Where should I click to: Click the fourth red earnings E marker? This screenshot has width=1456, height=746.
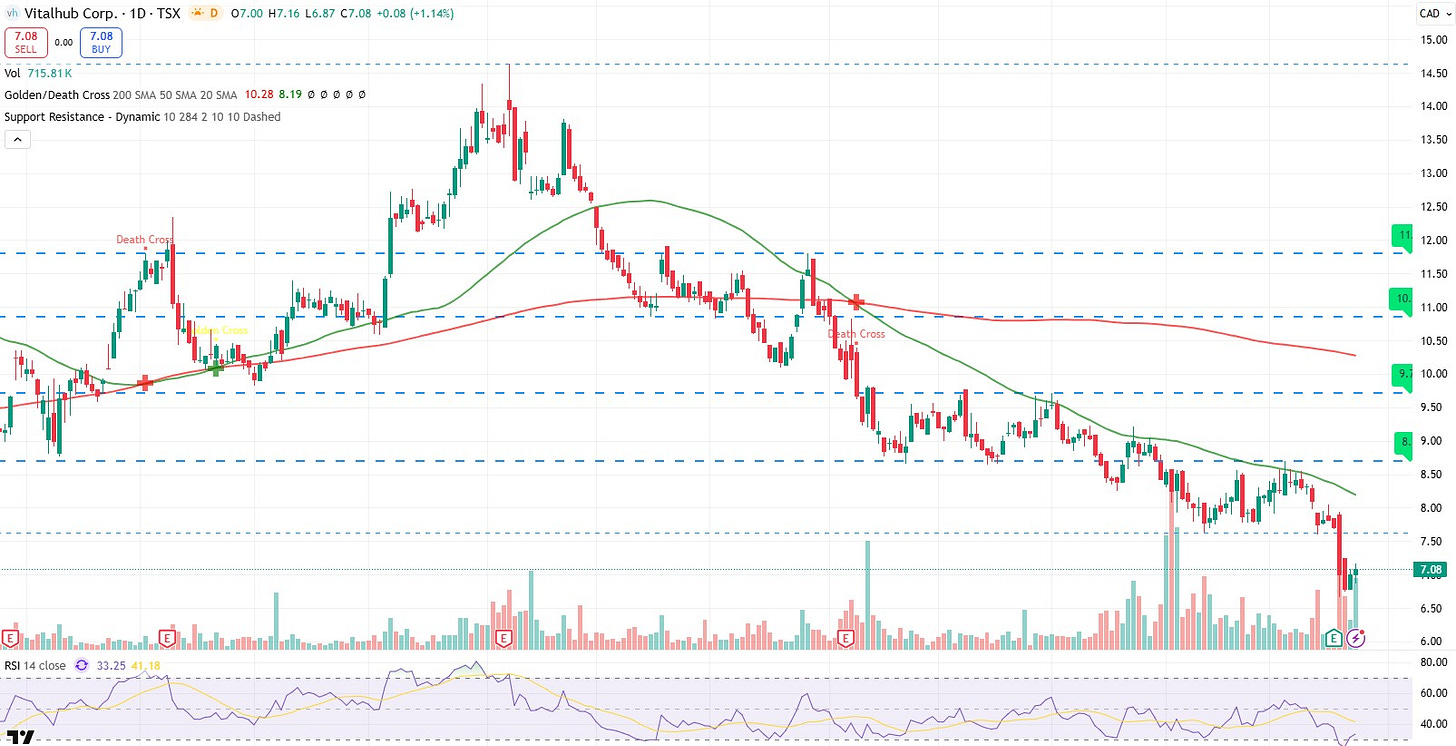click(846, 637)
